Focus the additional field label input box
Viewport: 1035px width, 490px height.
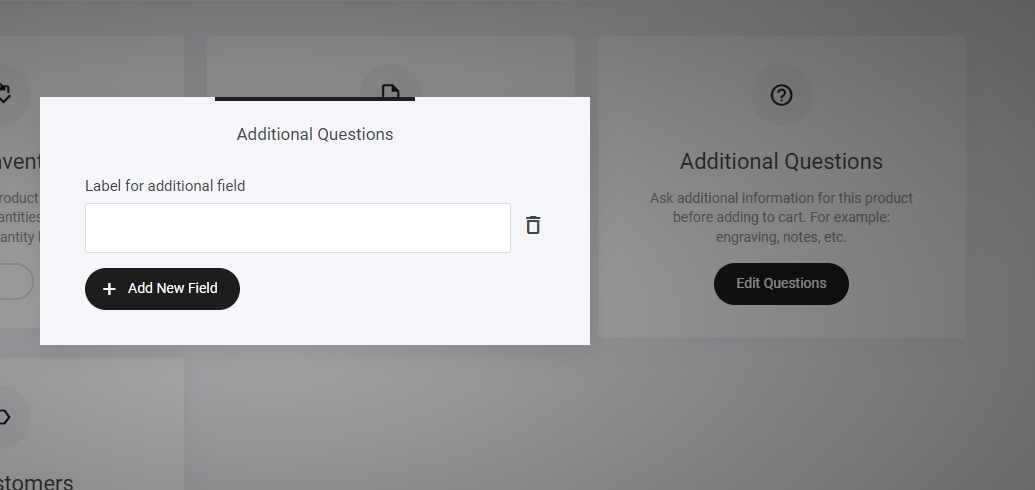click(x=297, y=228)
